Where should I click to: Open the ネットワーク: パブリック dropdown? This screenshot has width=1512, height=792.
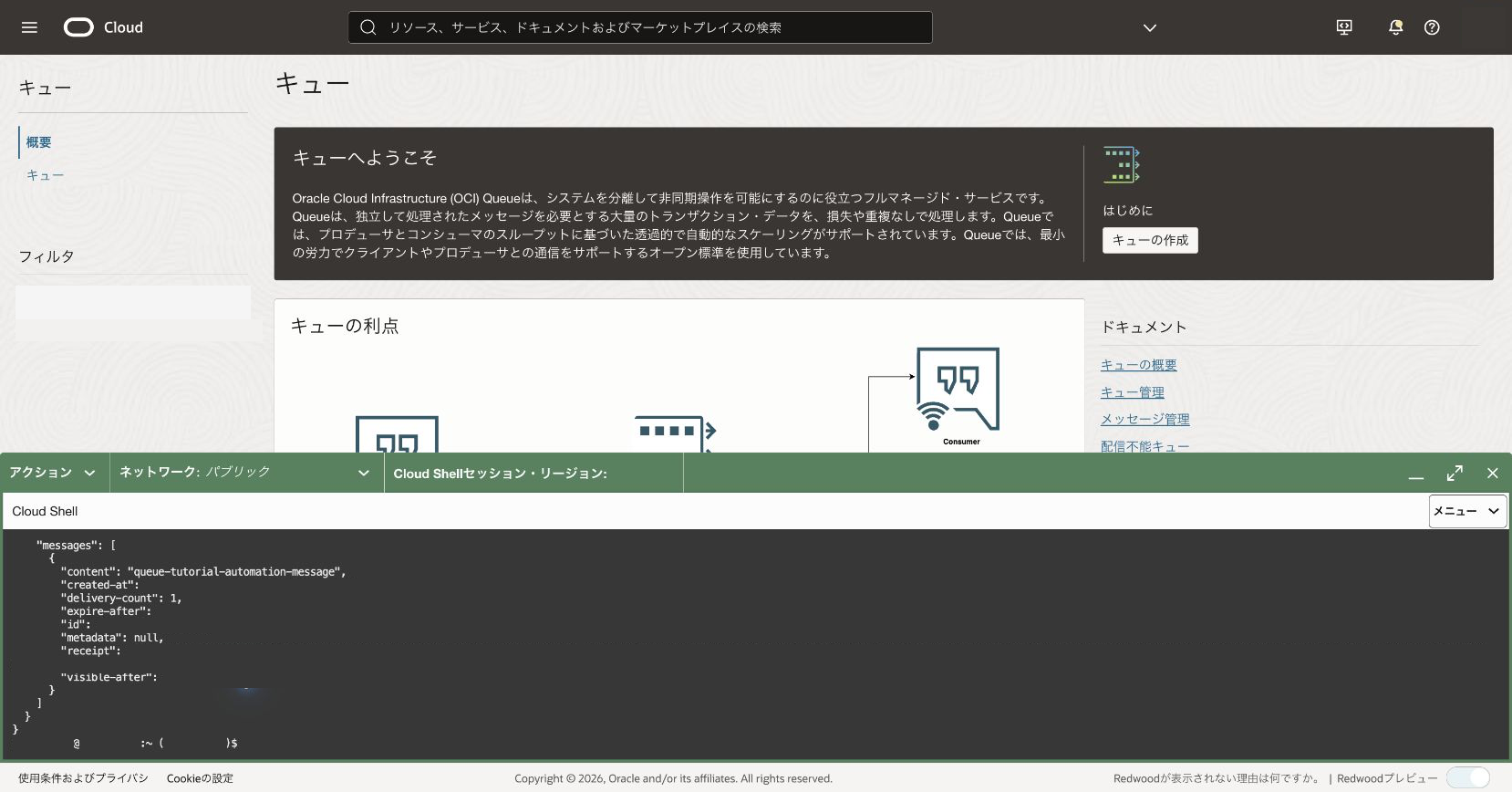tap(244, 473)
